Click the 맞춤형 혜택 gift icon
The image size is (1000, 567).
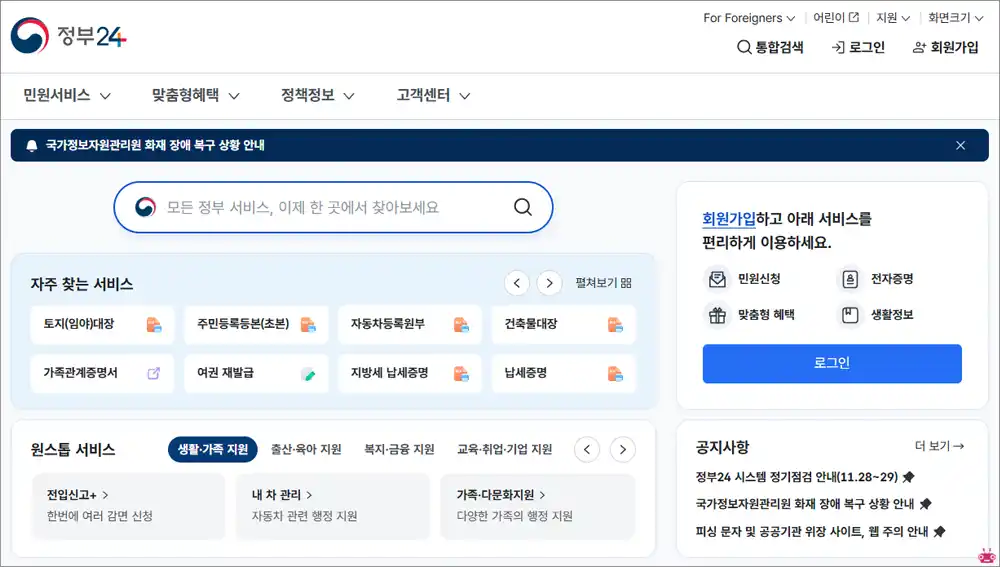pyautogui.click(x=717, y=315)
